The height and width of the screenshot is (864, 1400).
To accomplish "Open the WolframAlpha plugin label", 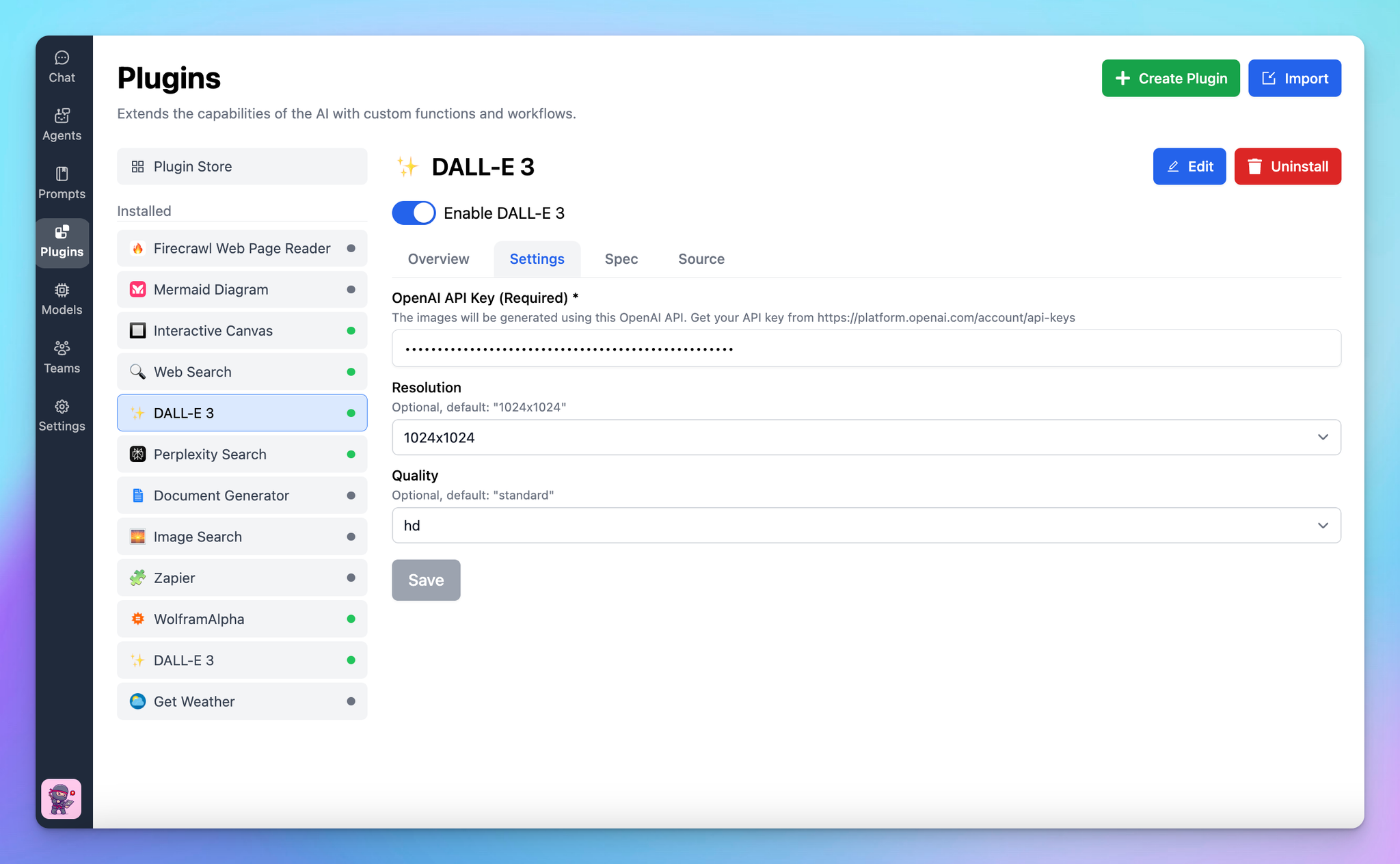I will click(199, 619).
